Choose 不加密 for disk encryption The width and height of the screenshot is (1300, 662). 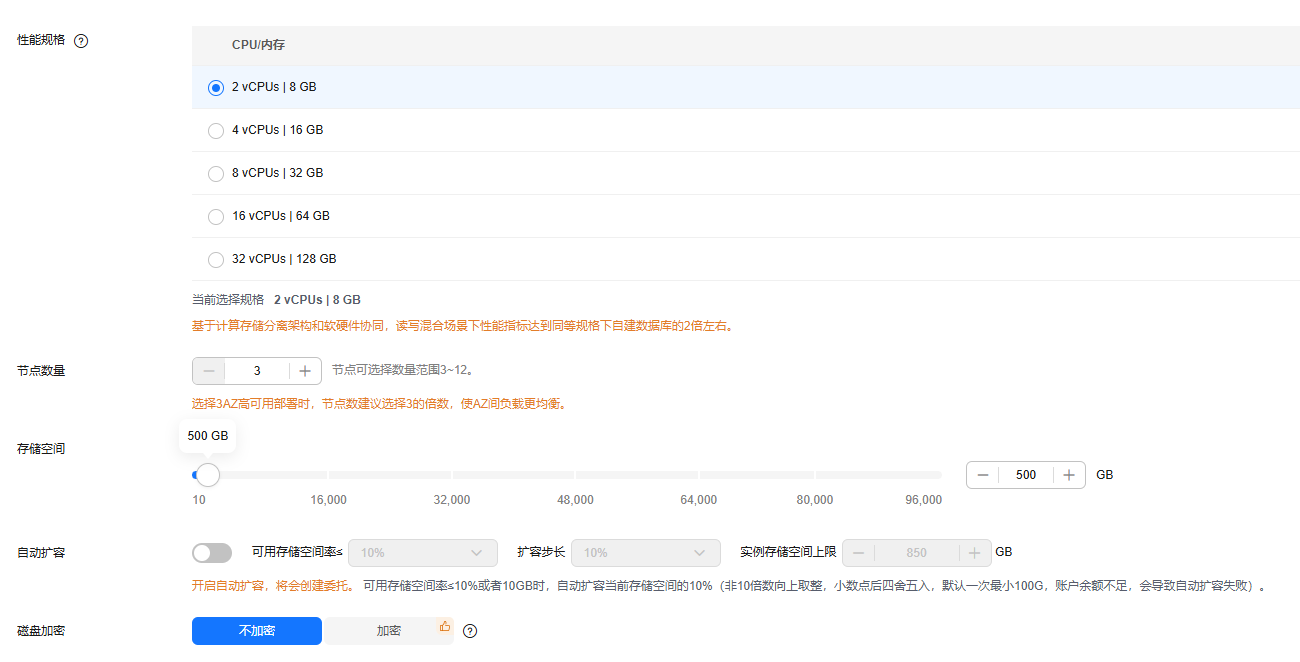tap(257, 631)
